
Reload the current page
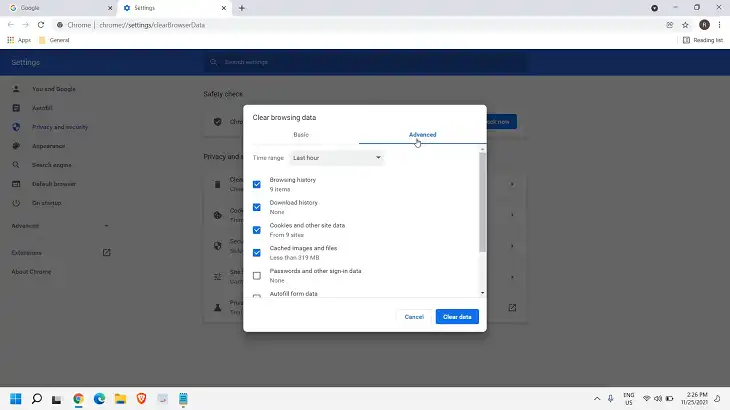(x=41, y=25)
